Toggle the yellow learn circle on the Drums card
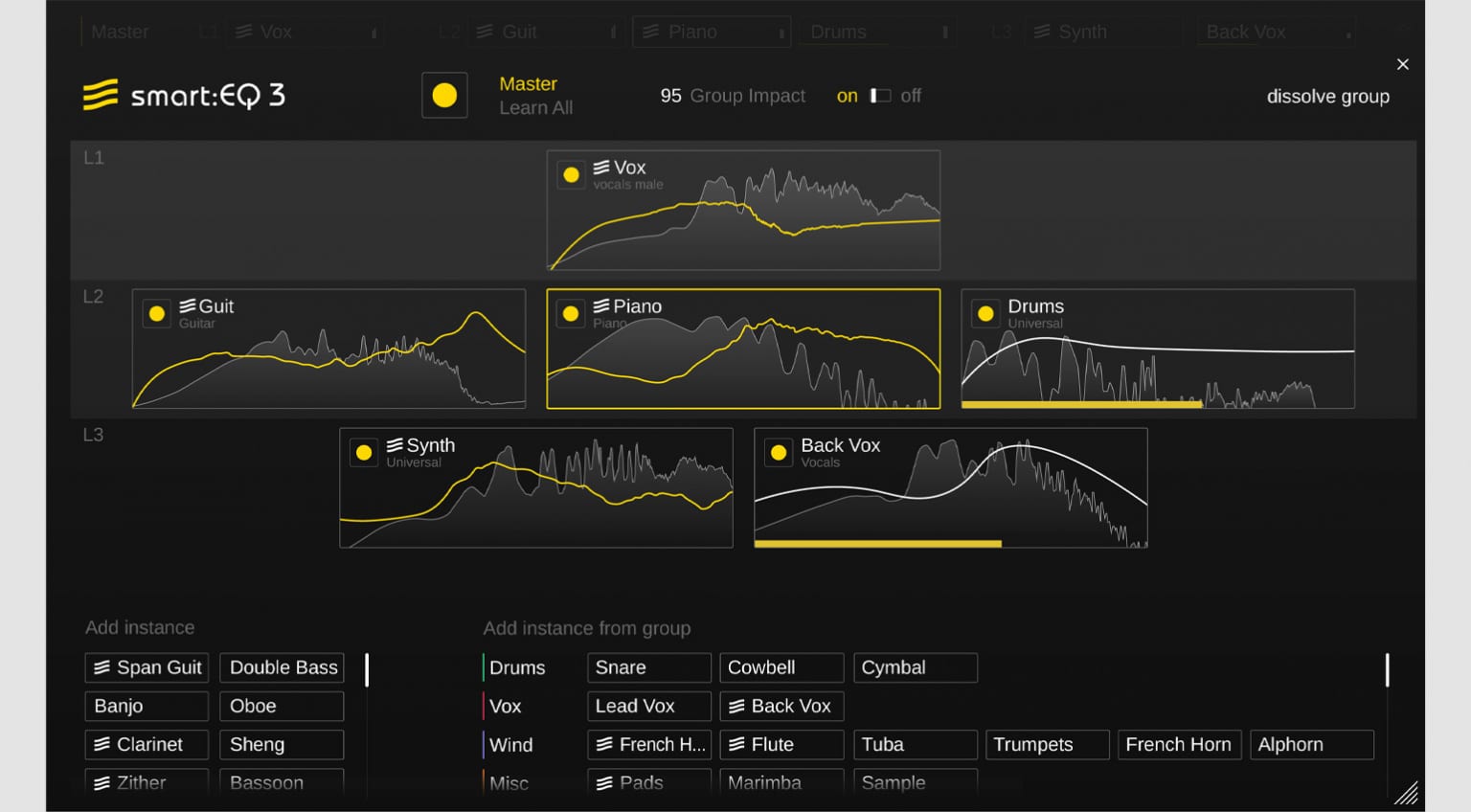 [985, 312]
